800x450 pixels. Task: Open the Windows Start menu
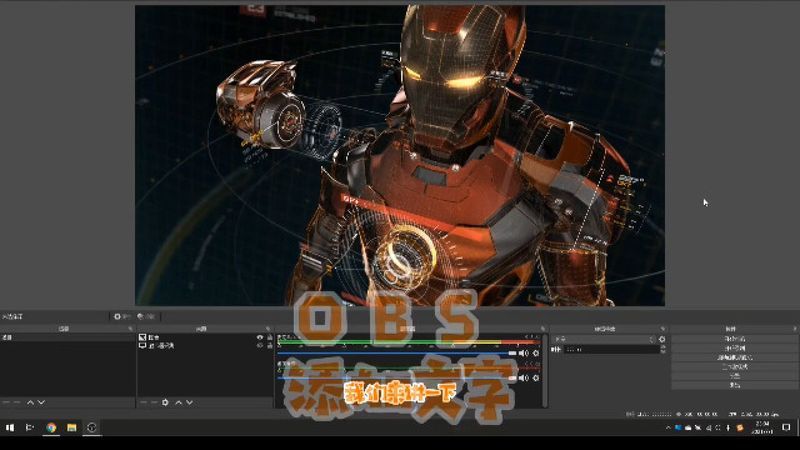click(x=10, y=428)
